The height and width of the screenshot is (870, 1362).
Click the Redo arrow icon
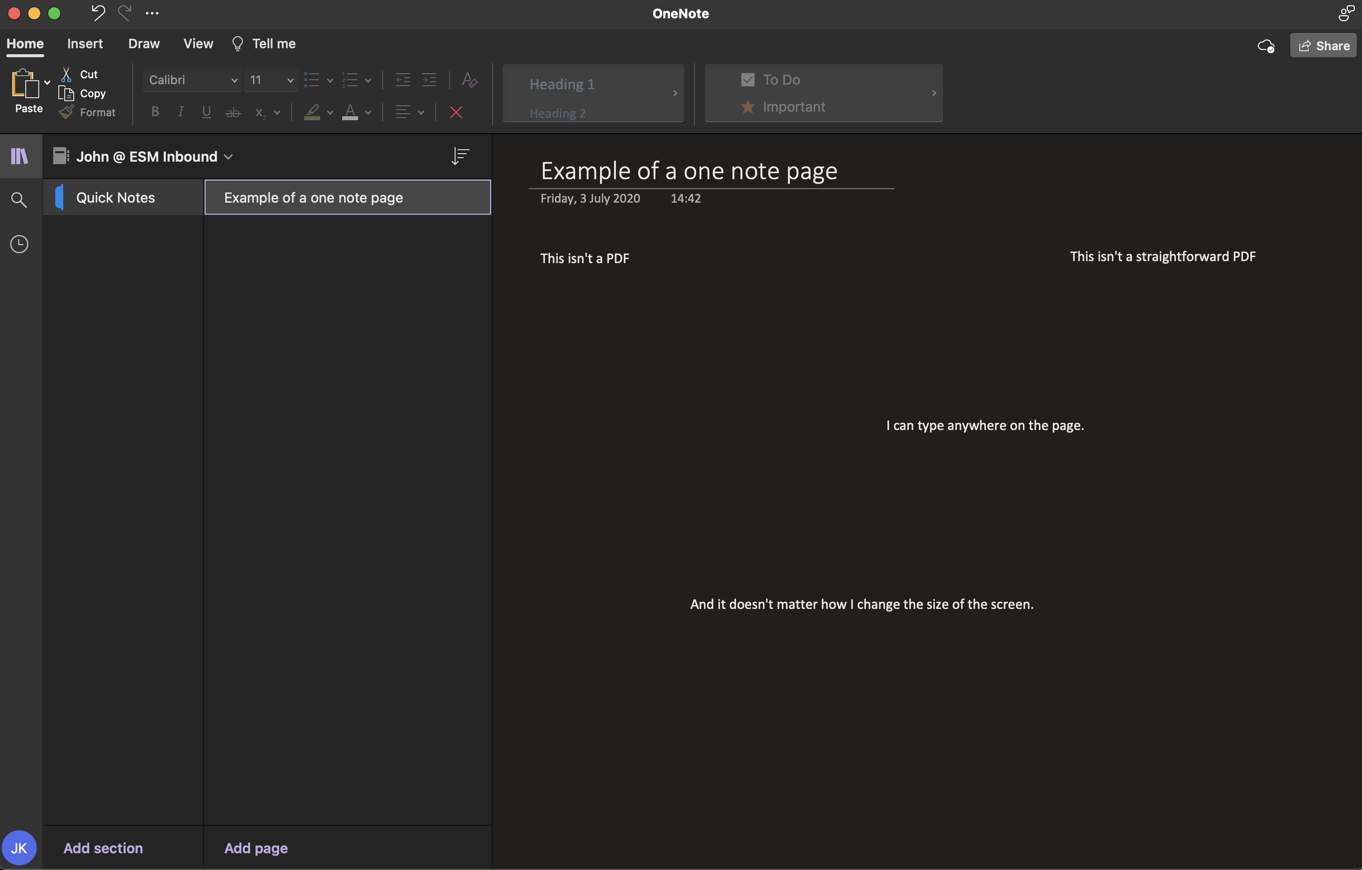click(x=124, y=13)
